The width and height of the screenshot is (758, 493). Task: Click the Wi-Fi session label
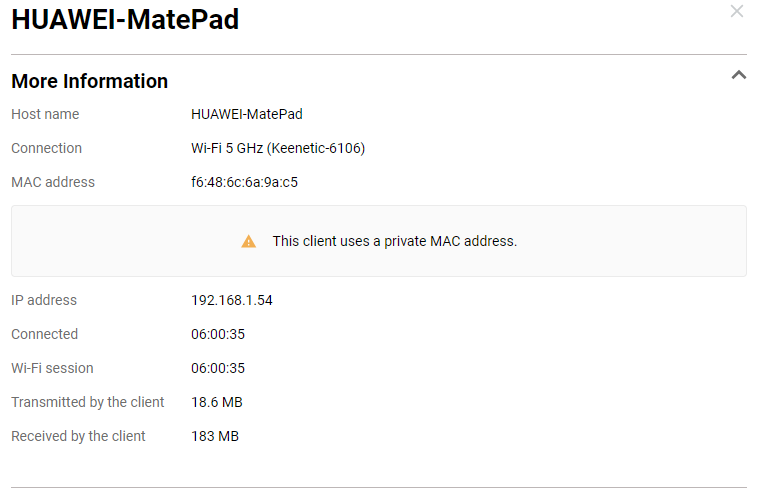[52, 368]
